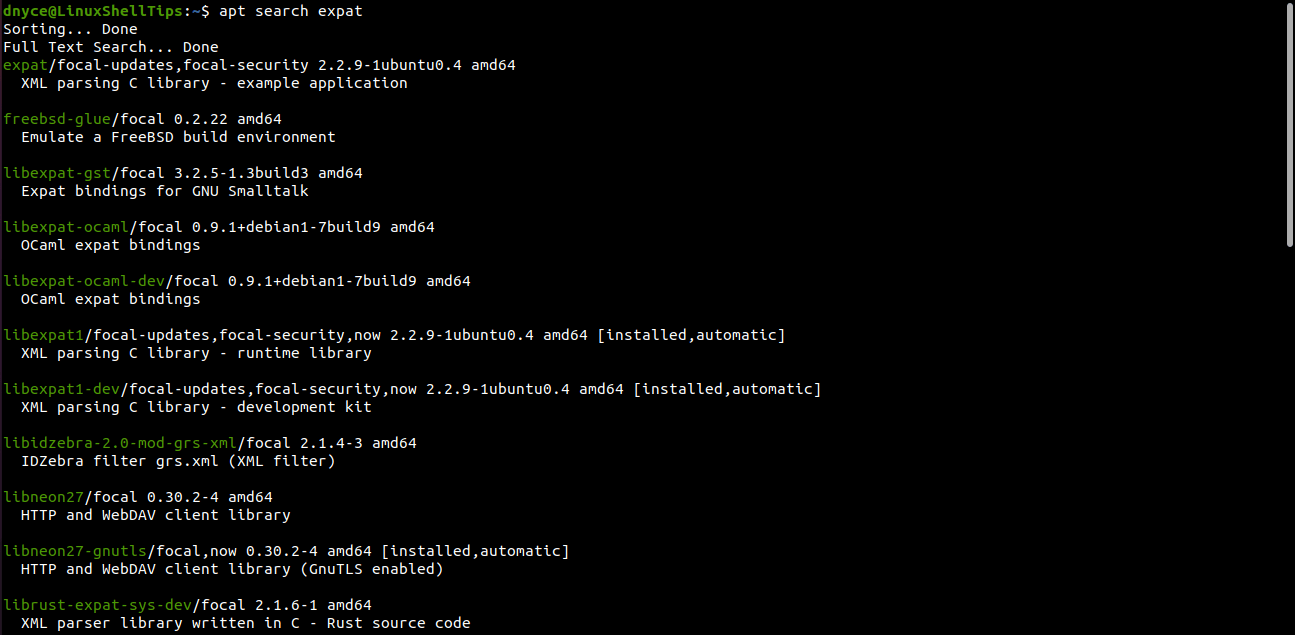The width and height of the screenshot is (1295, 635).
Task: Click the 'expat' package name
Action: (x=25, y=65)
